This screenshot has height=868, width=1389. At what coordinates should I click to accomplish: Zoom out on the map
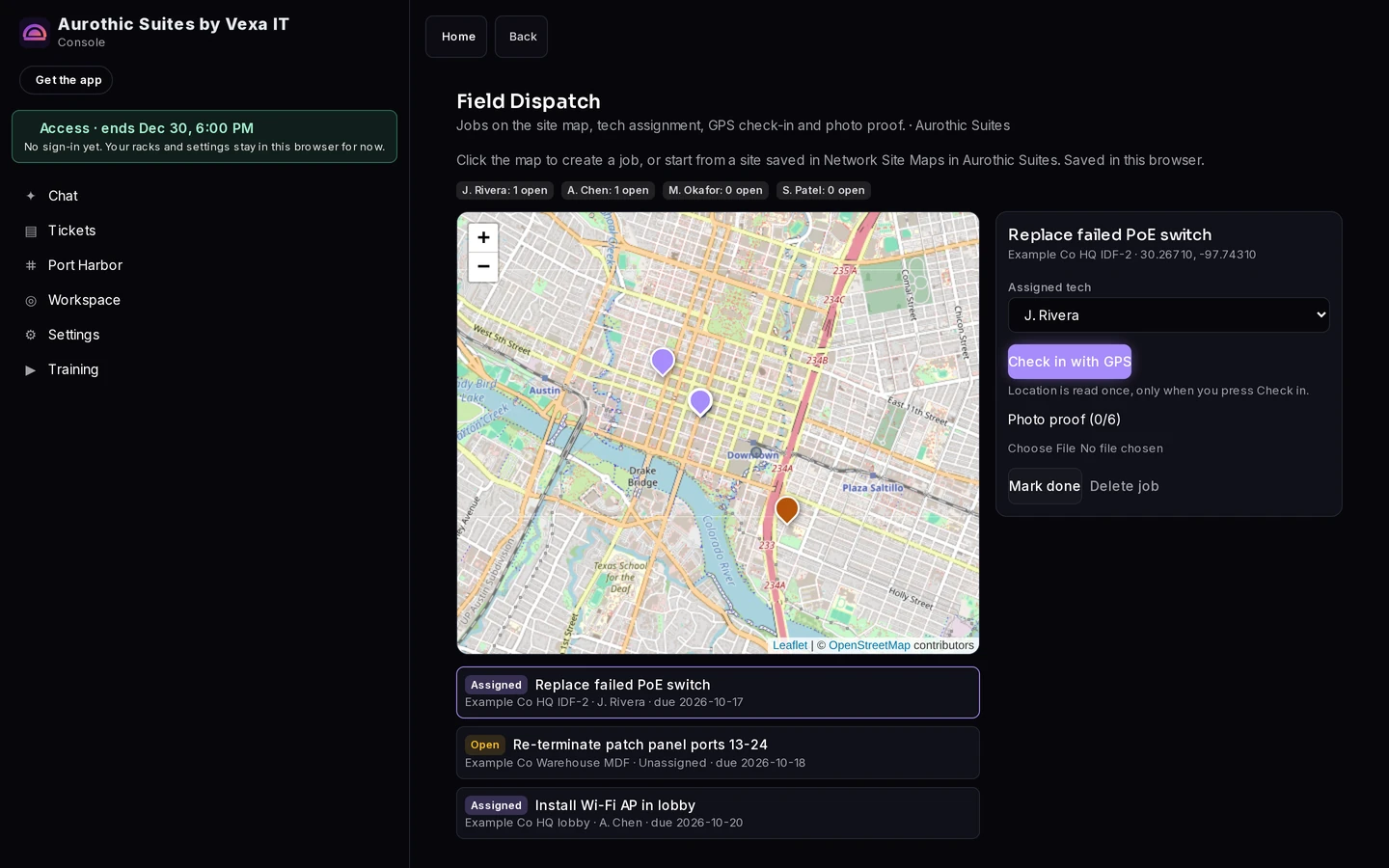click(x=483, y=267)
